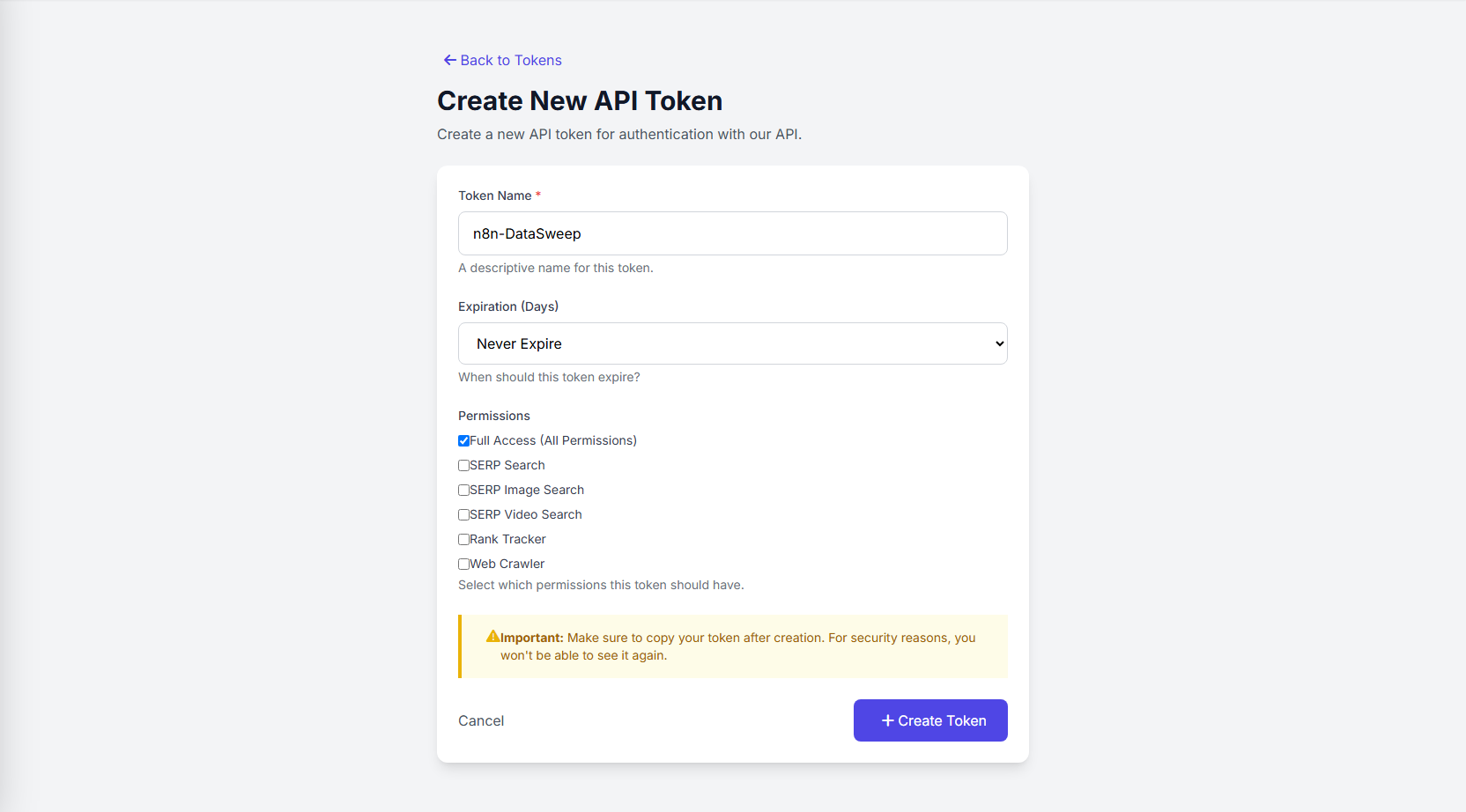
Task: Click the warning triangle icon
Action: [493, 637]
